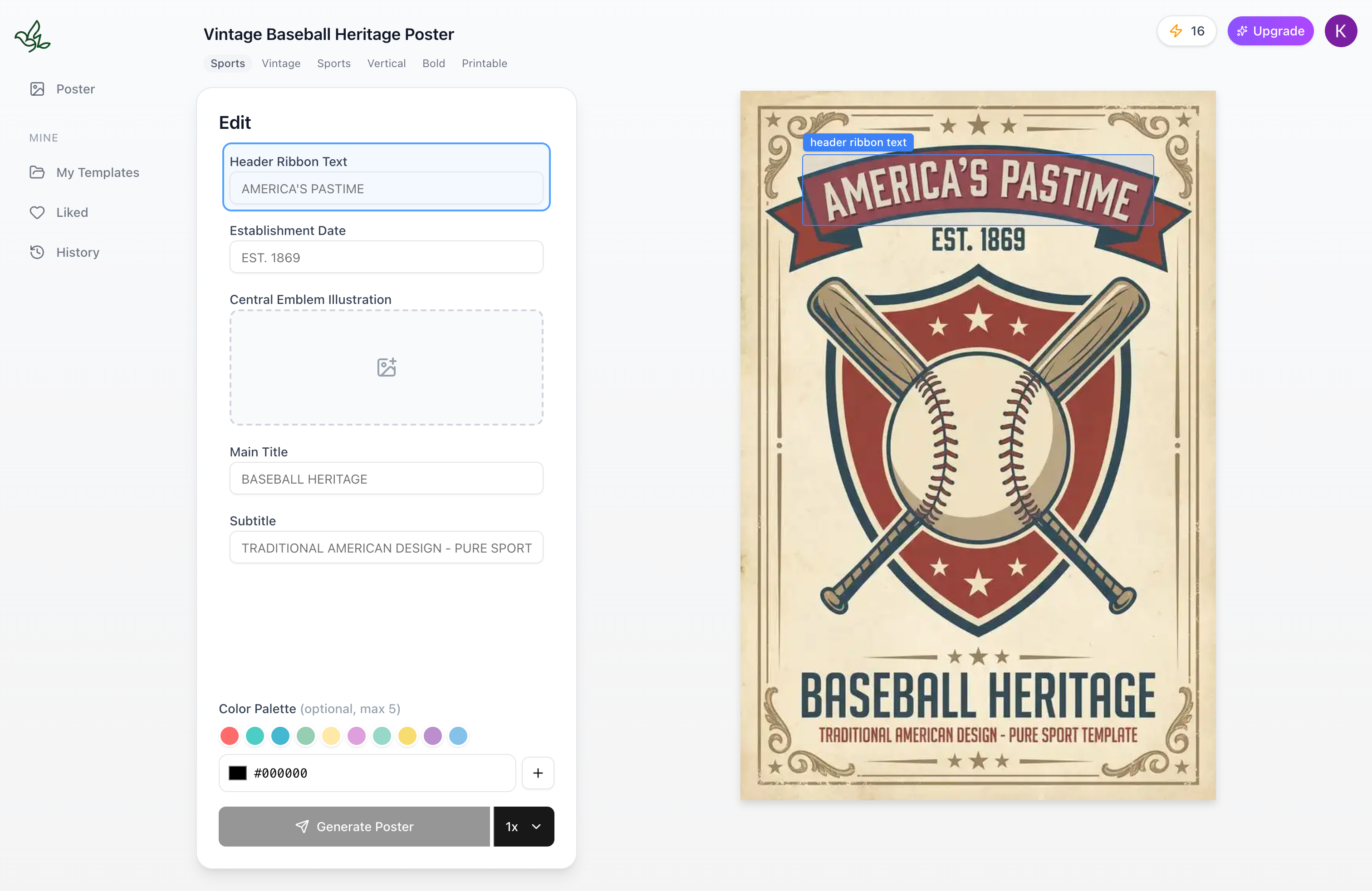Open the Poster section icon

(x=38, y=89)
